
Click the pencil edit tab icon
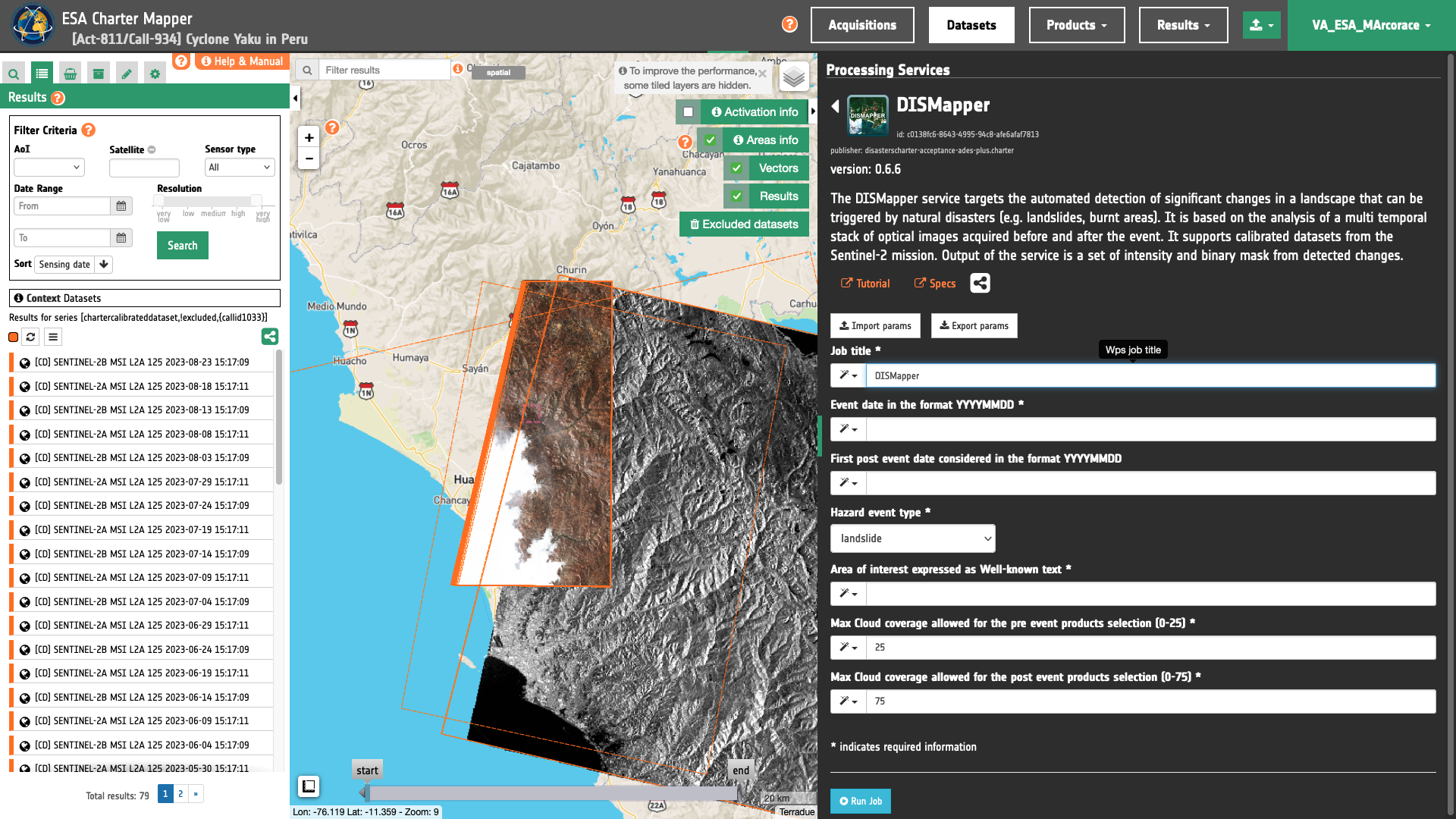coord(127,74)
